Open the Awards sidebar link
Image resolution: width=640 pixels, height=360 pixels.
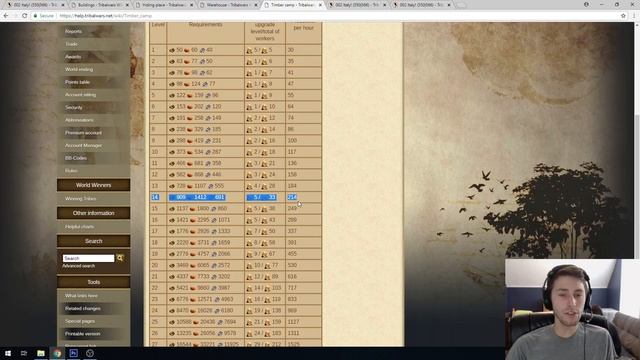pos(73,57)
